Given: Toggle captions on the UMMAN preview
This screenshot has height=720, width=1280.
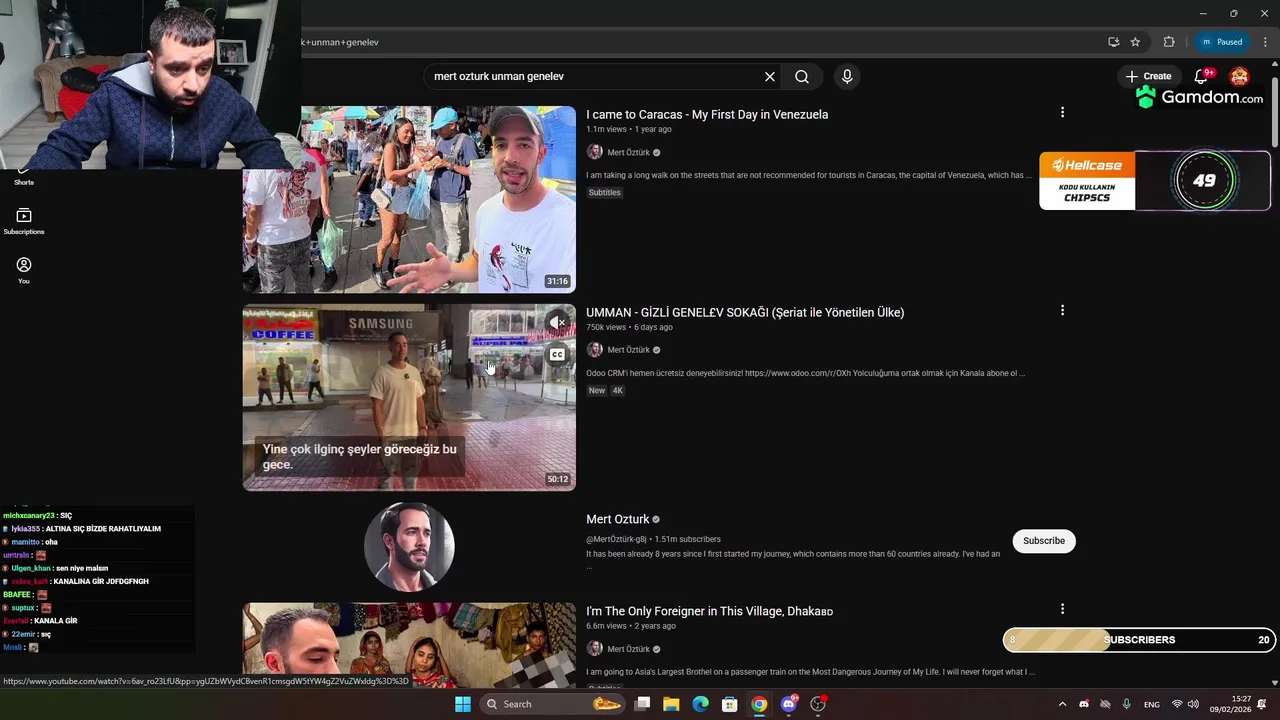Looking at the screenshot, I should (x=558, y=354).
